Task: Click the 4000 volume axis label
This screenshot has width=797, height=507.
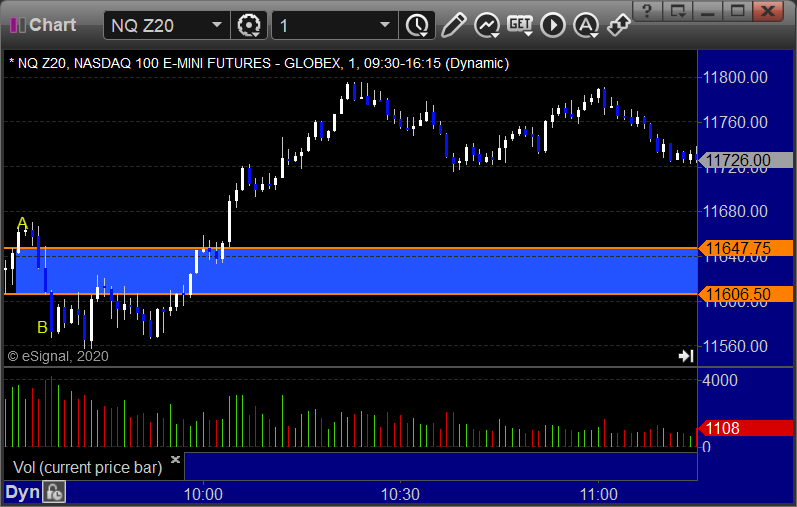Action: [x=720, y=380]
